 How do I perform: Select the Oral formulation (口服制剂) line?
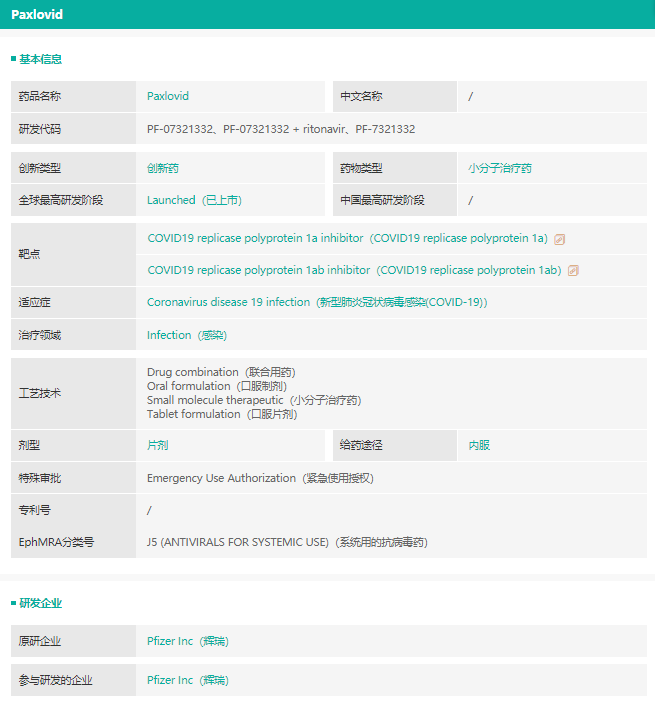coord(217,386)
